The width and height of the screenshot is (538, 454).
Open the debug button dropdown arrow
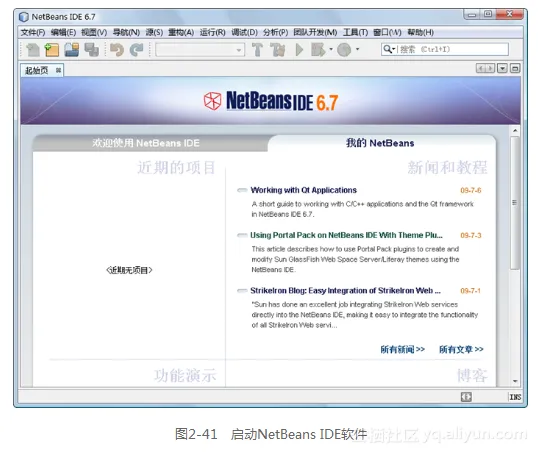click(331, 49)
